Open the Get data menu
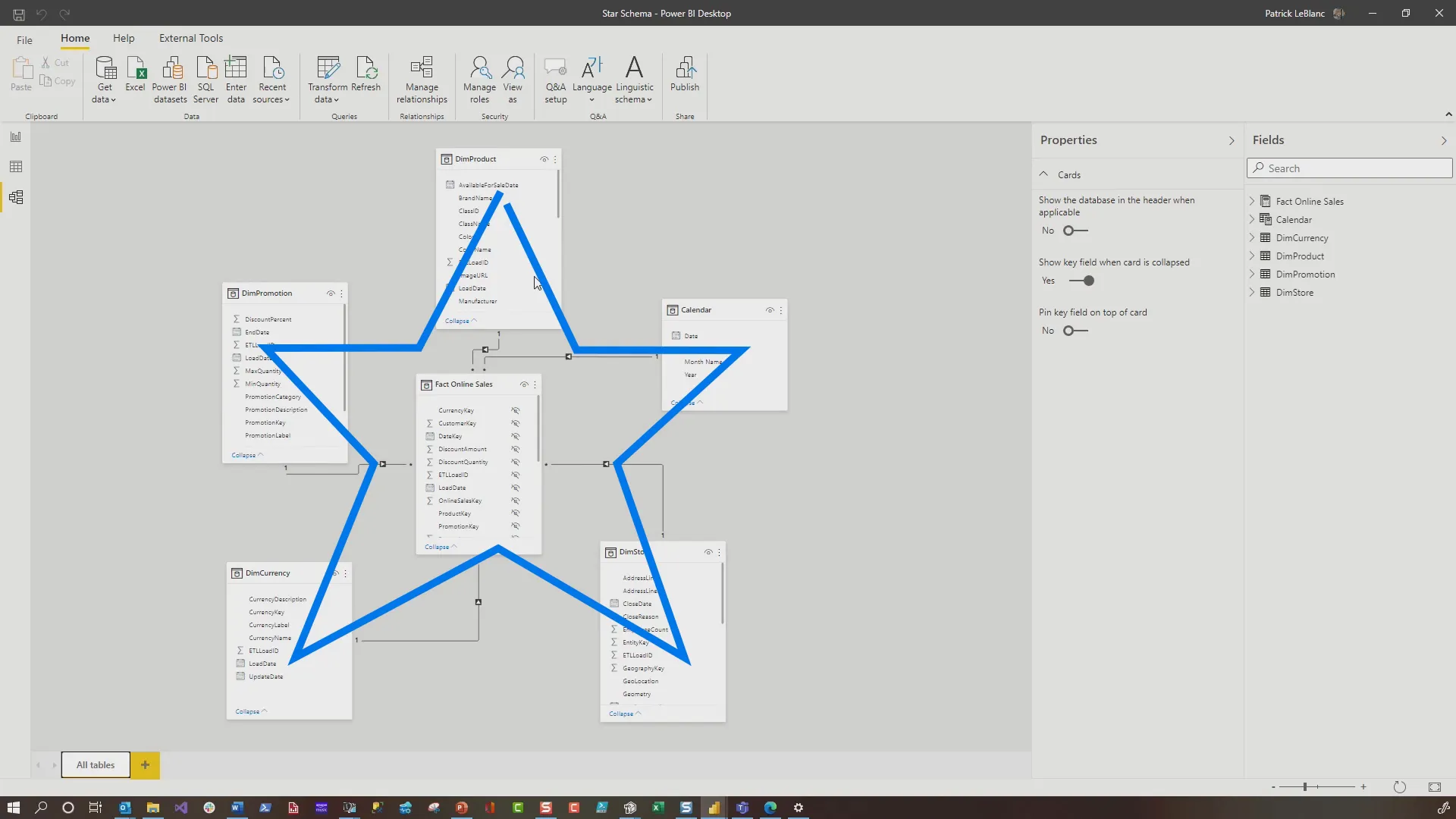 coord(105,80)
